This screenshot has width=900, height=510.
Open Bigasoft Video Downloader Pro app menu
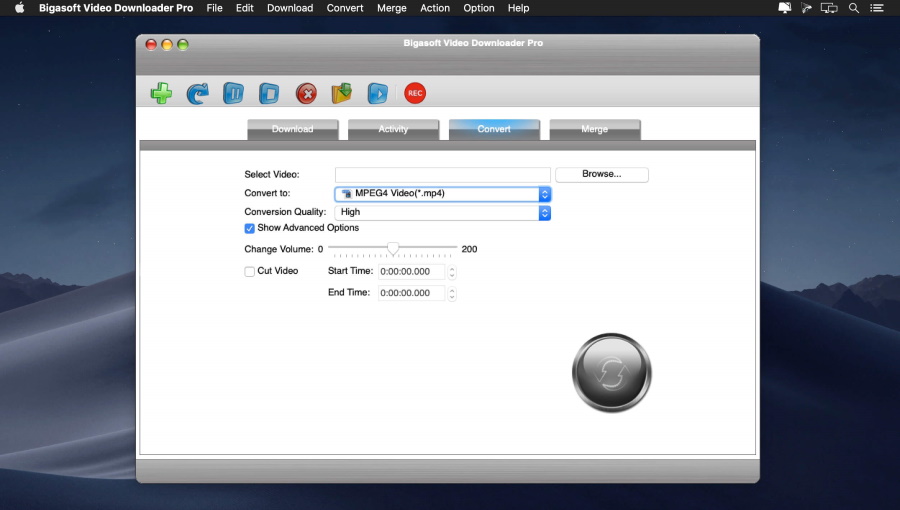[x=116, y=8]
